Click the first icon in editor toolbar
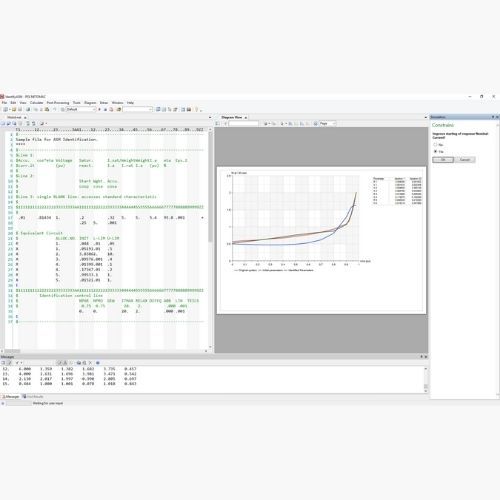The image size is (500, 500). pos(3,124)
